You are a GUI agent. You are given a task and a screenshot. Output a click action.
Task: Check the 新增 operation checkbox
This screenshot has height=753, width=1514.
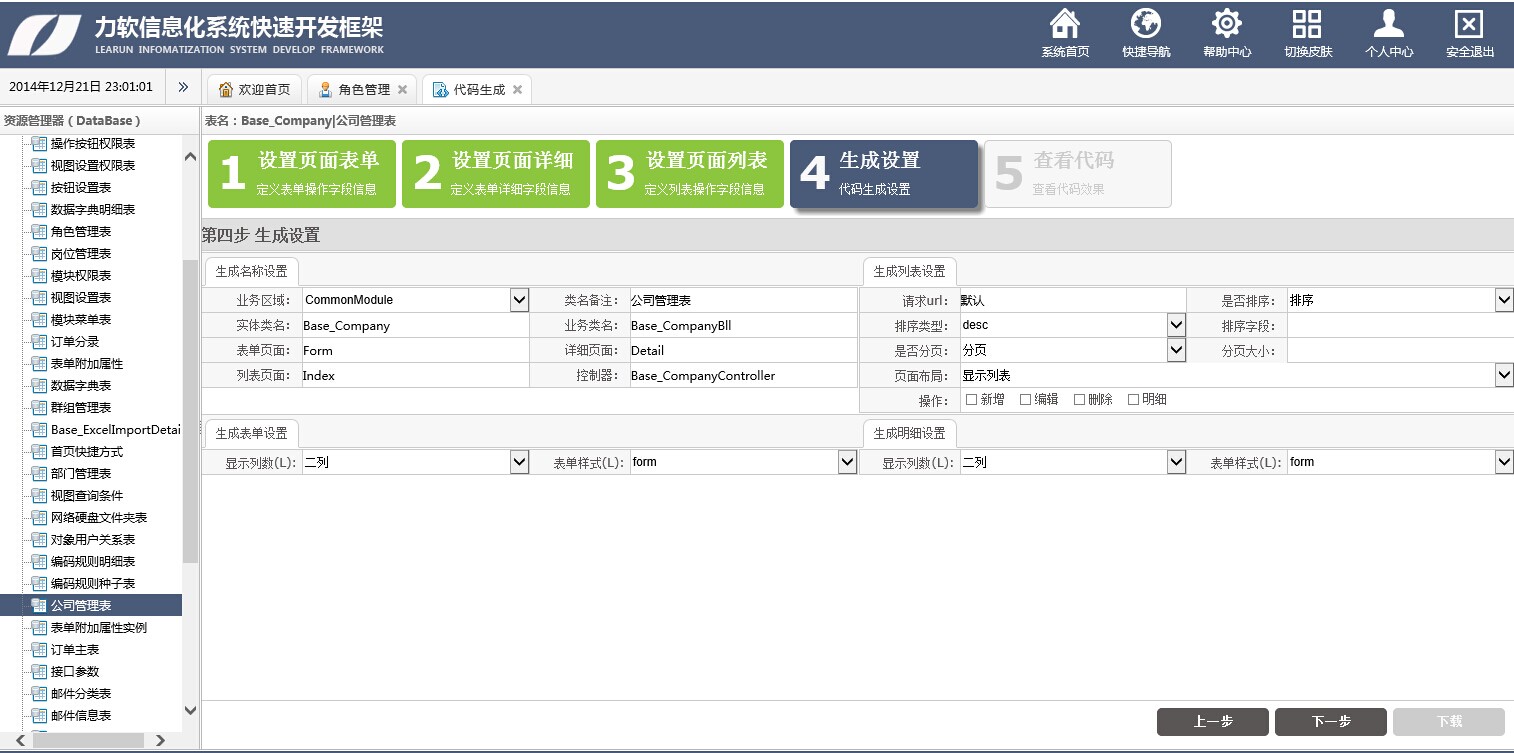point(972,399)
